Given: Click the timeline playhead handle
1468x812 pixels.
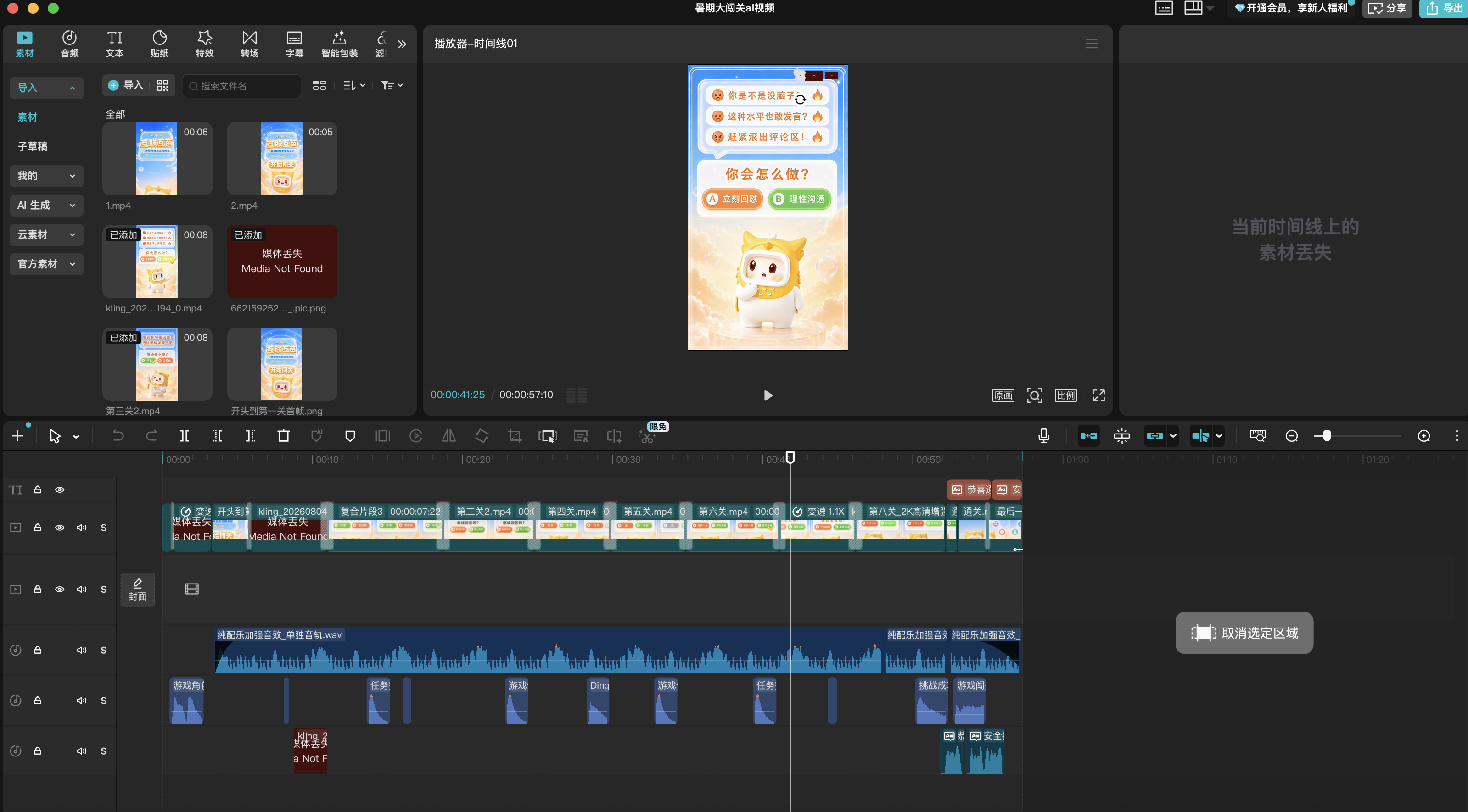Looking at the screenshot, I should point(790,457).
